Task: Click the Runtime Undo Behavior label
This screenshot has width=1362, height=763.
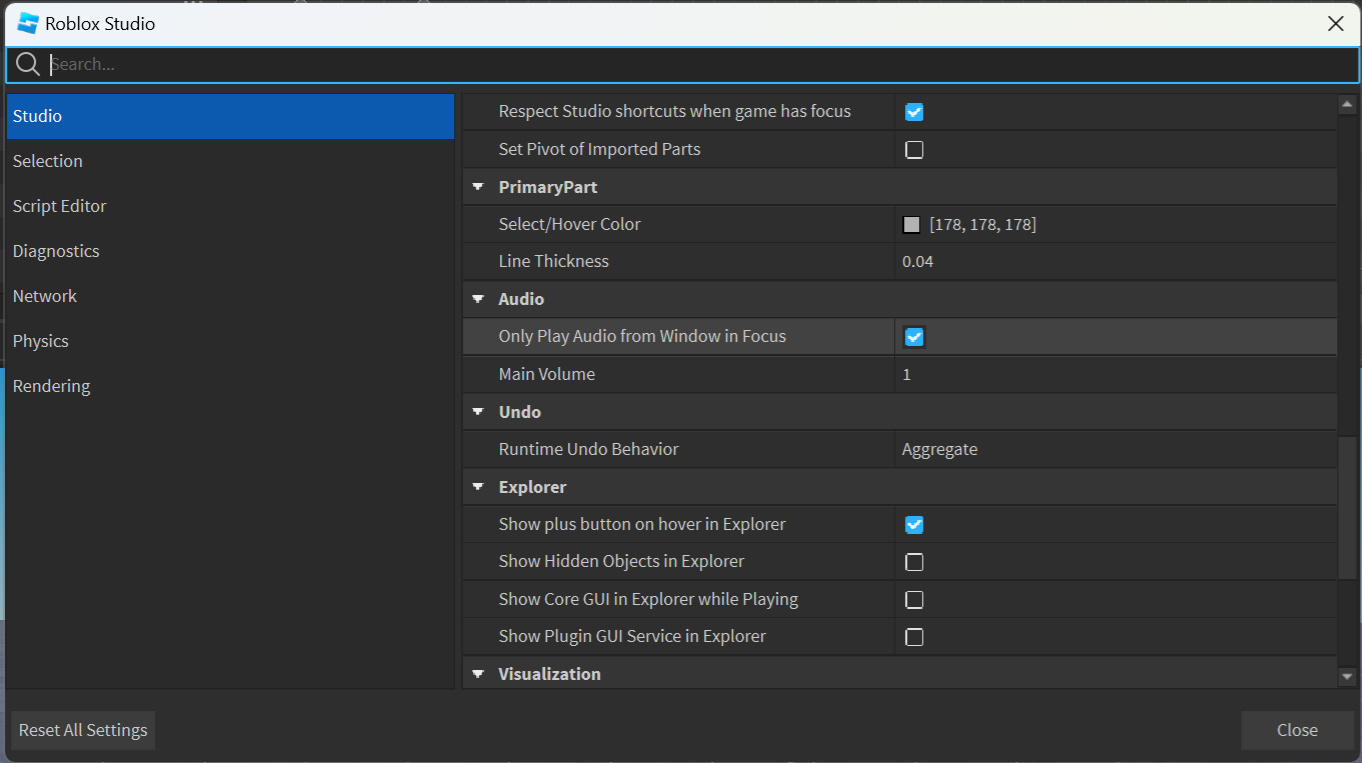Action: click(589, 450)
